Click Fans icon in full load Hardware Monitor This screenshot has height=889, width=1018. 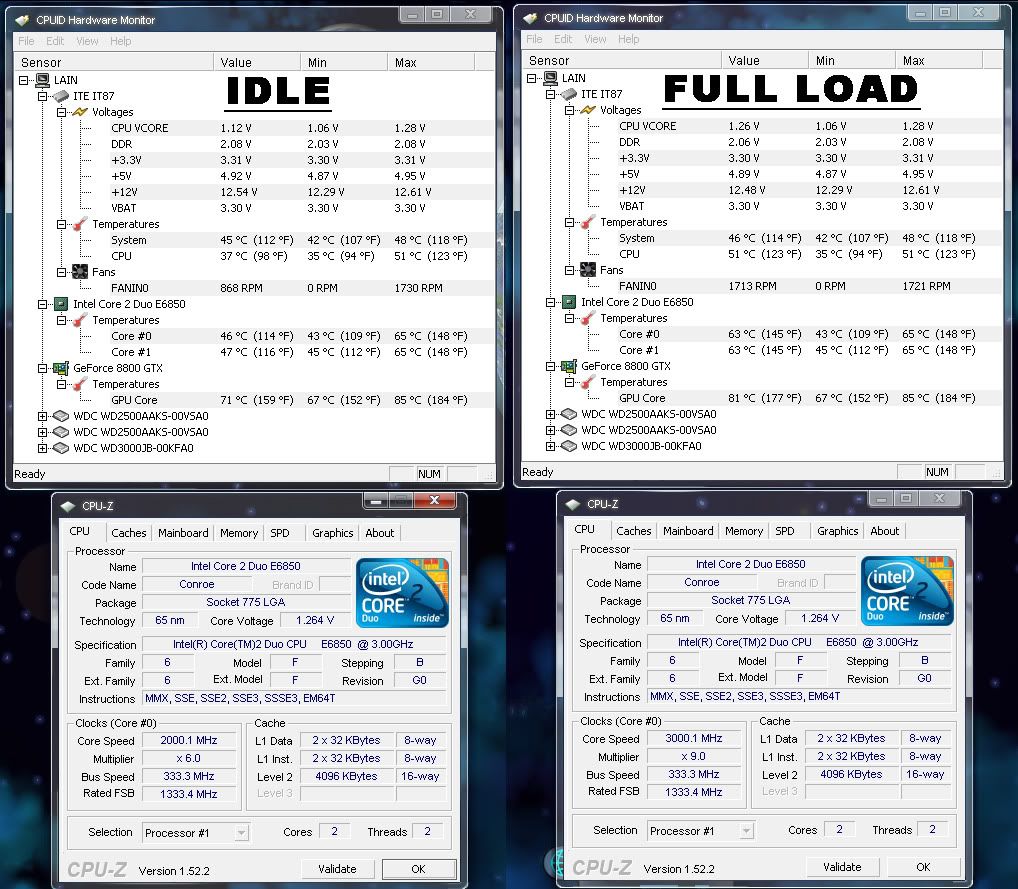click(588, 269)
